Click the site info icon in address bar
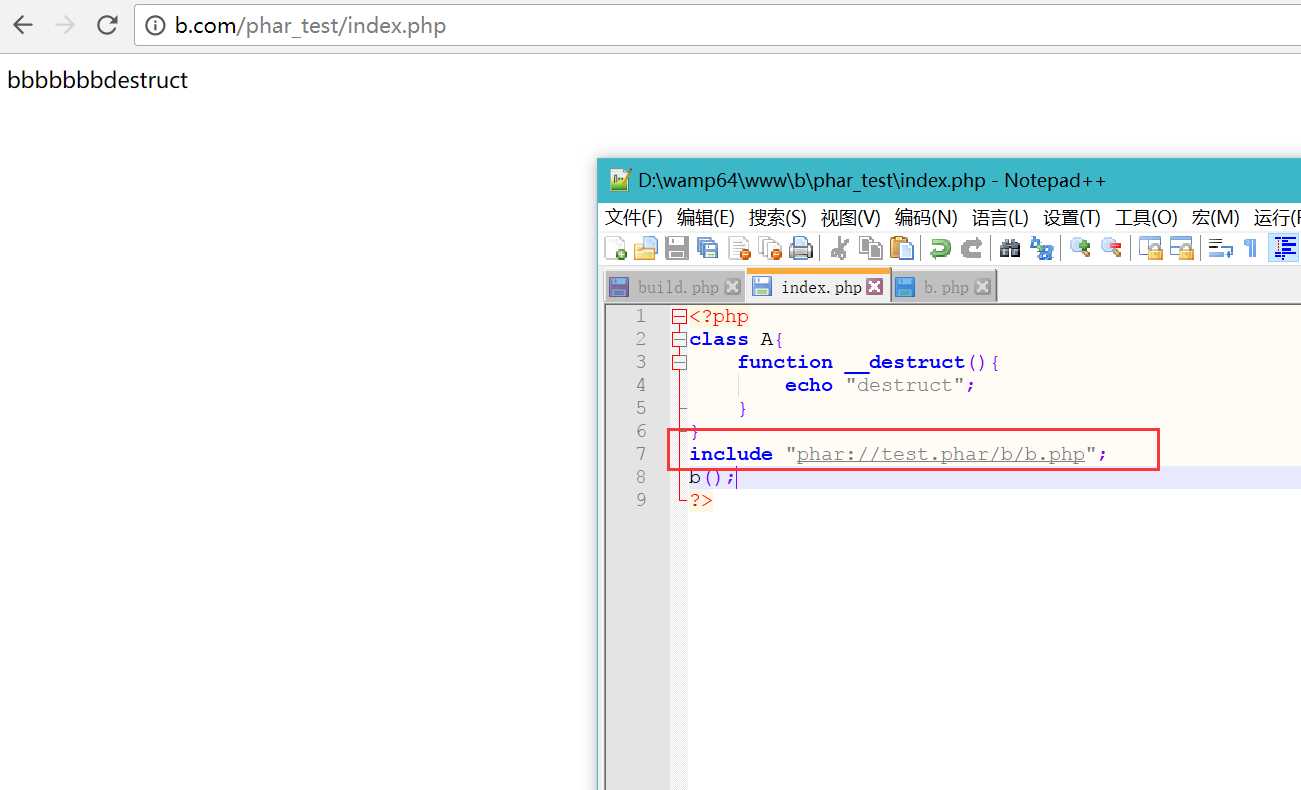1301x790 pixels. coord(155,26)
